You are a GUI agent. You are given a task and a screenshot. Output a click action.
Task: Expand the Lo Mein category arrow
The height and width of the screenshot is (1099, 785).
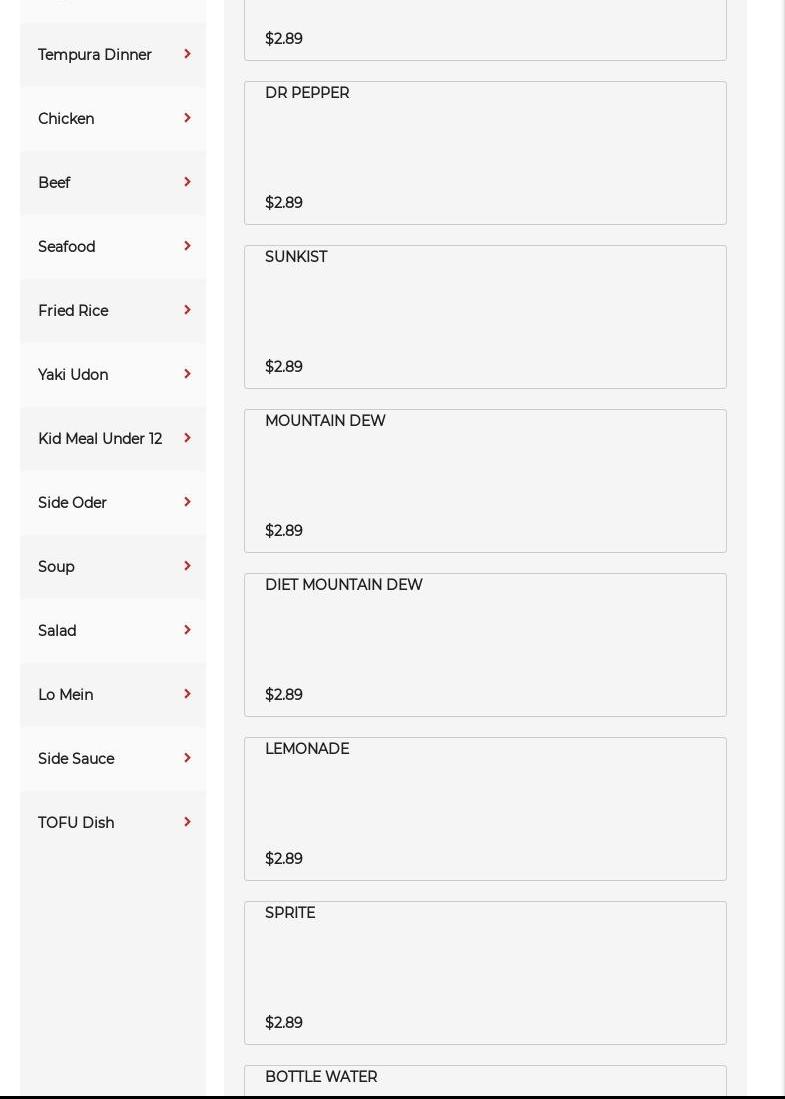[x=187, y=694]
